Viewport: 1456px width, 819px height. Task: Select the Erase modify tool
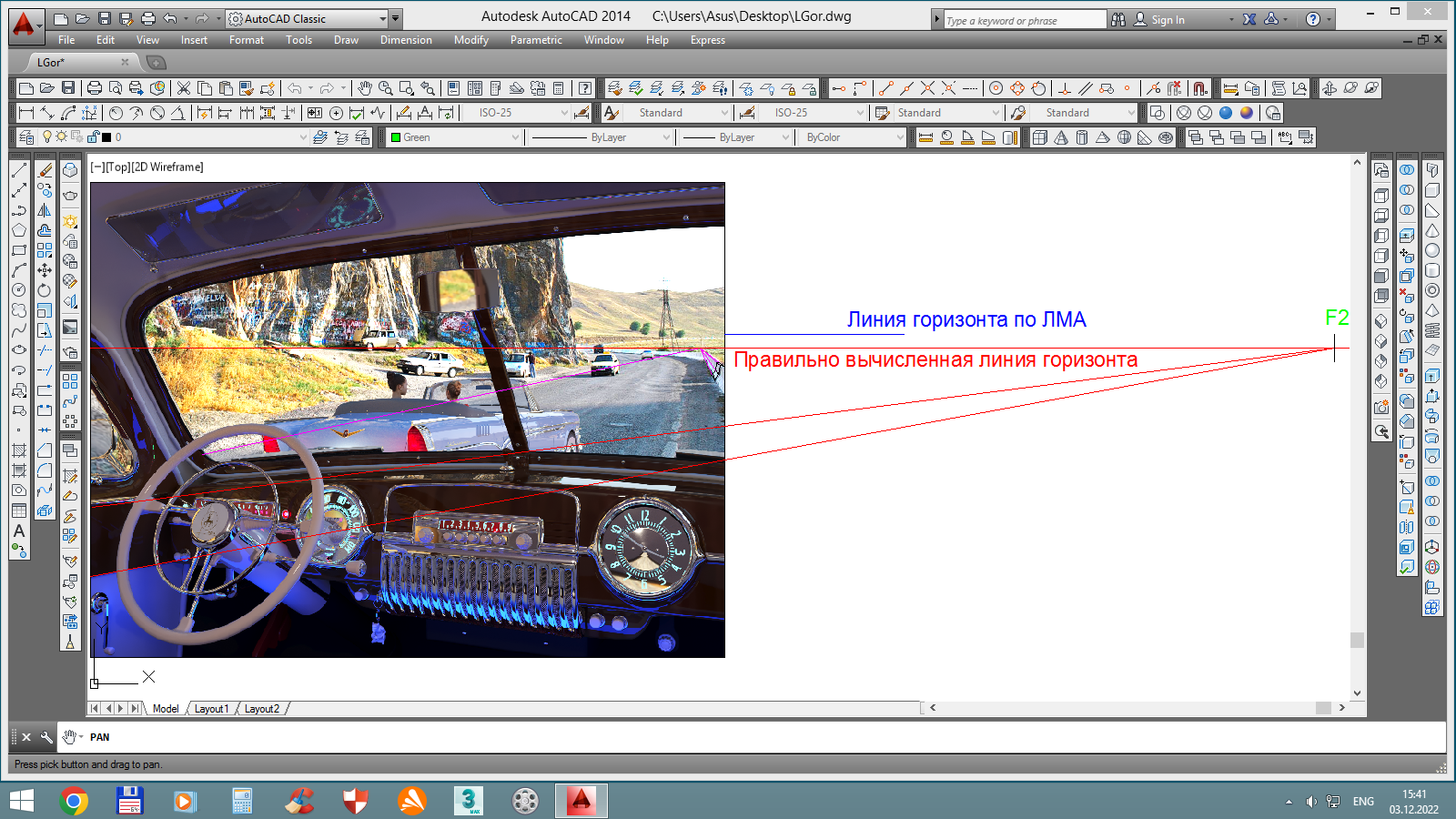[x=45, y=170]
